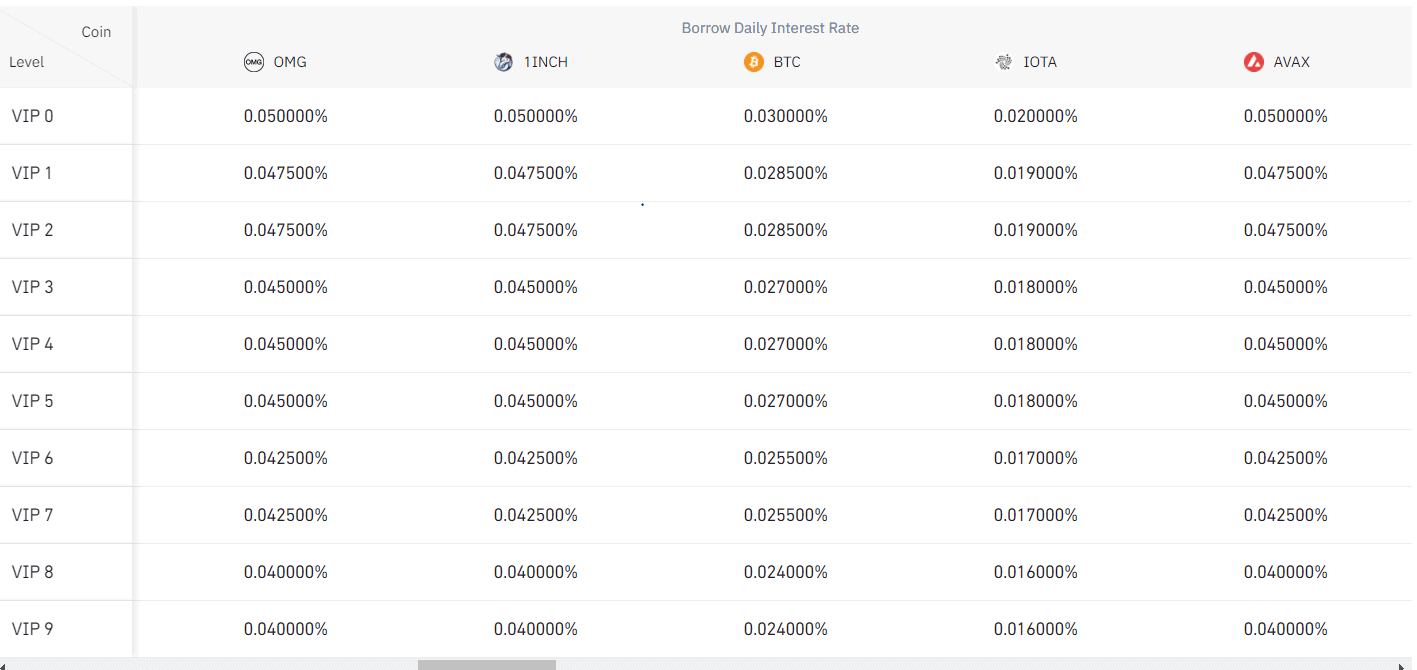The width and height of the screenshot is (1417, 670).
Task: Click the VIP 7 level label
Action: pos(33,515)
